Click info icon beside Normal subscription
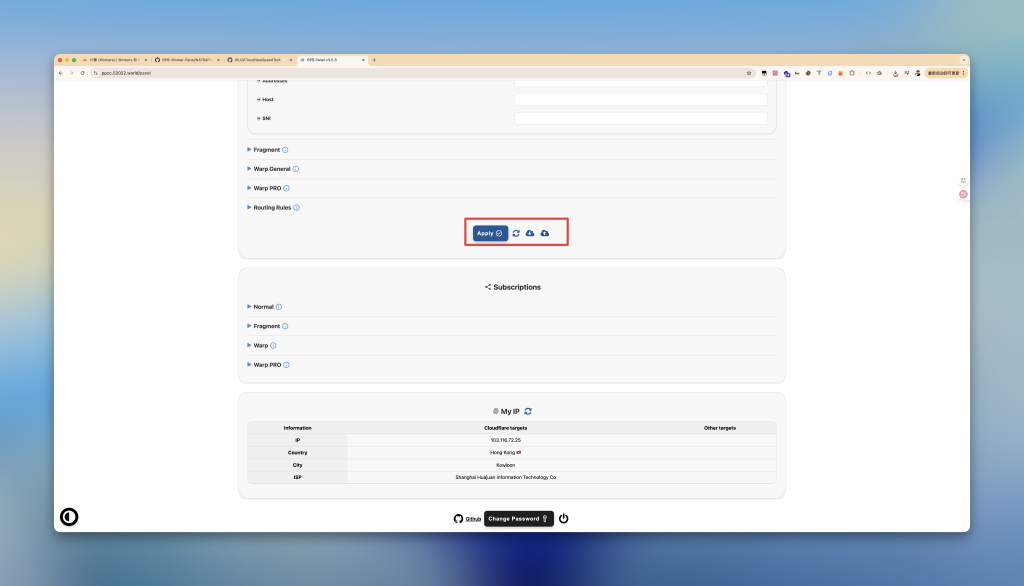 (x=279, y=307)
